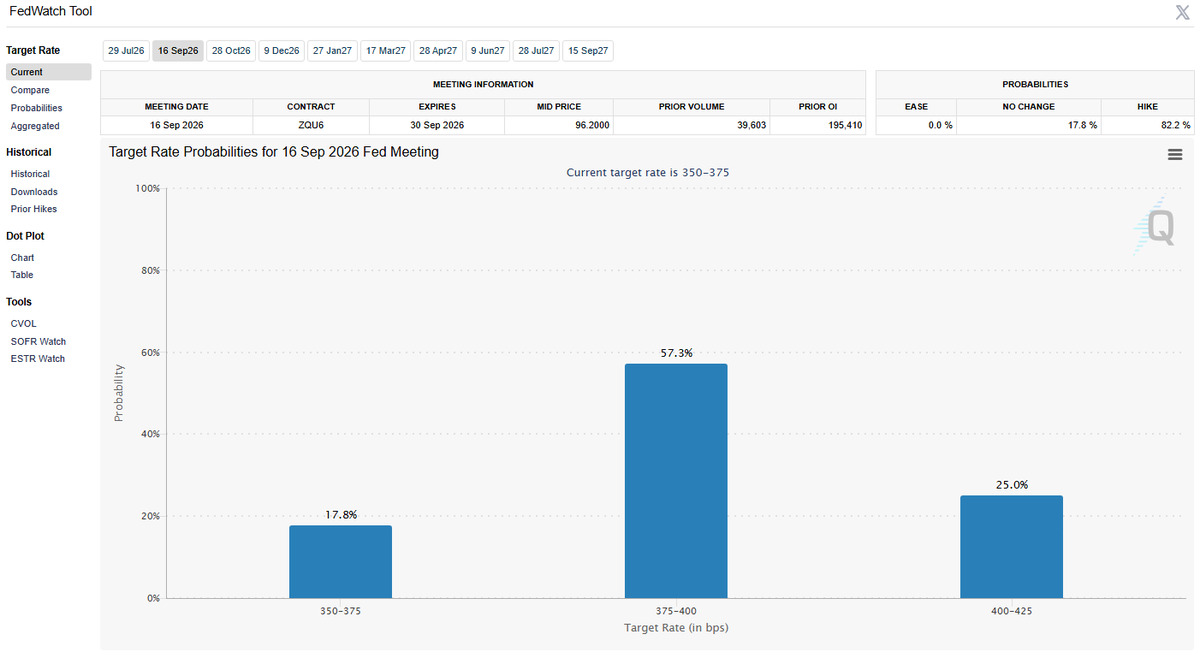The width and height of the screenshot is (1200, 652).
Task: Open the Dot Plot Table link
Action: pos(22,275)
